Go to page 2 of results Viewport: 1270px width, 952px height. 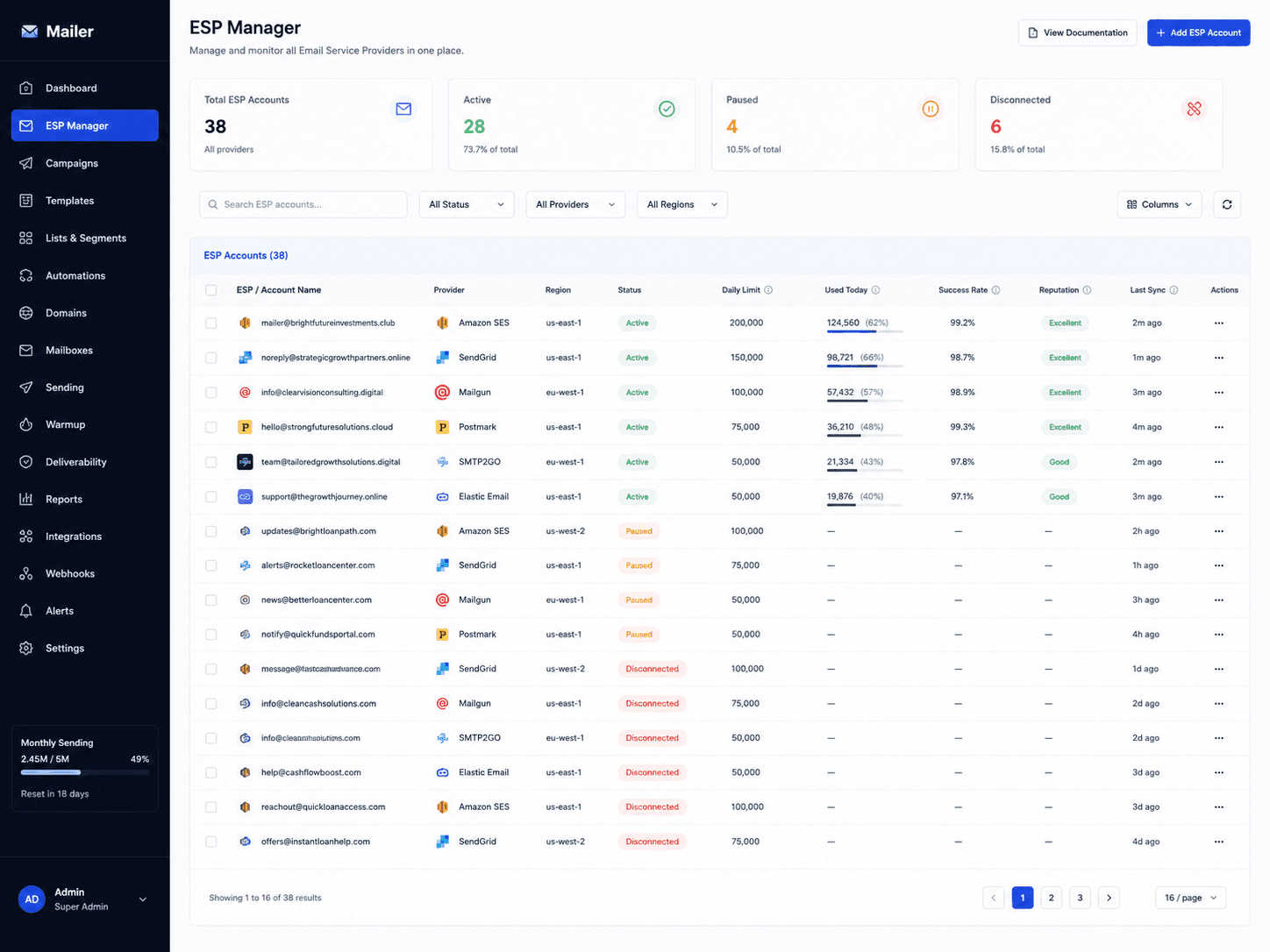pos(1051,898)
